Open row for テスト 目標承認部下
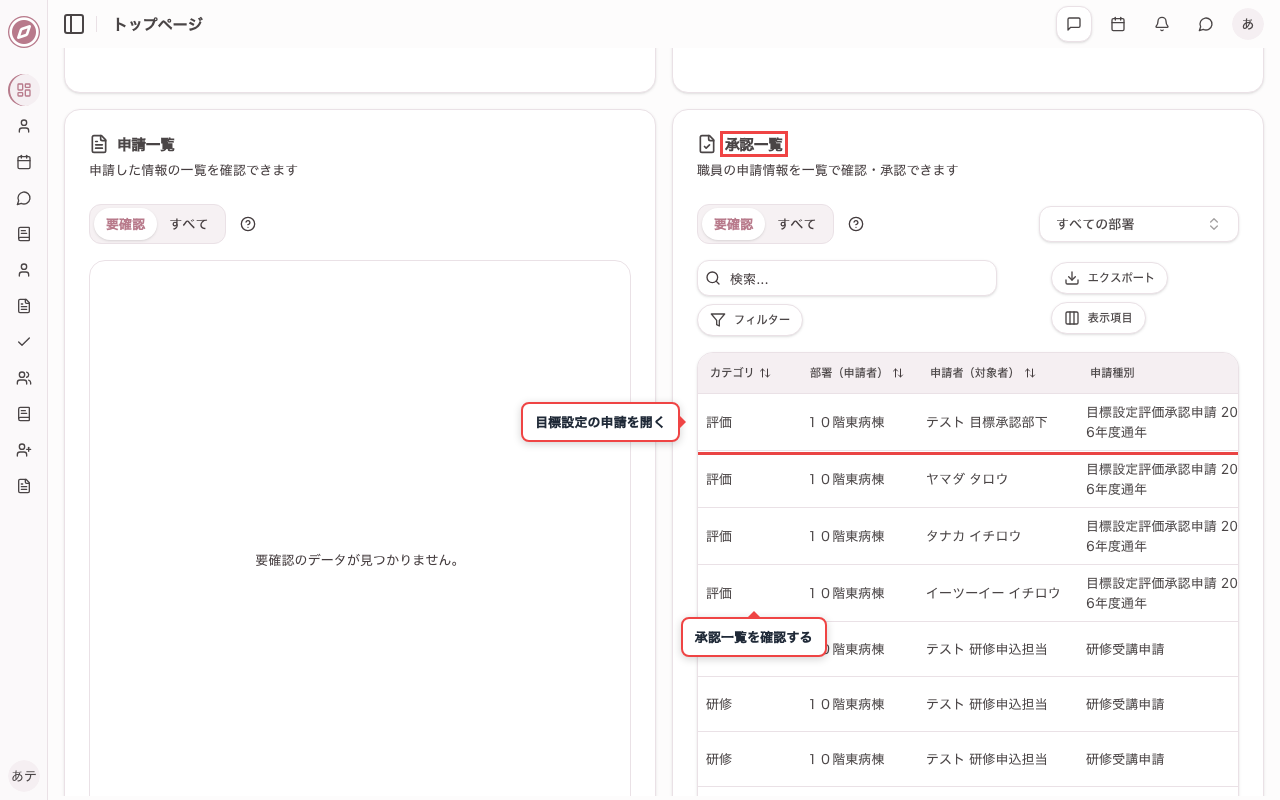 coord(968,423)
